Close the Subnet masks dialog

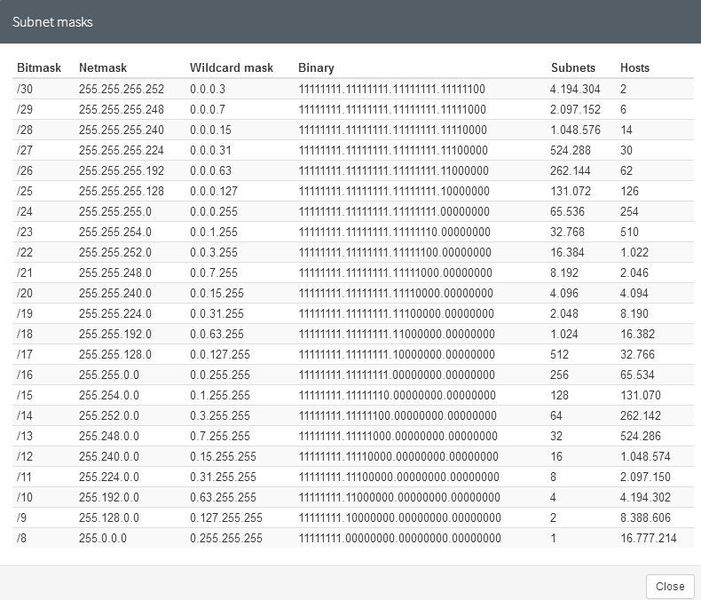(670, 586)
